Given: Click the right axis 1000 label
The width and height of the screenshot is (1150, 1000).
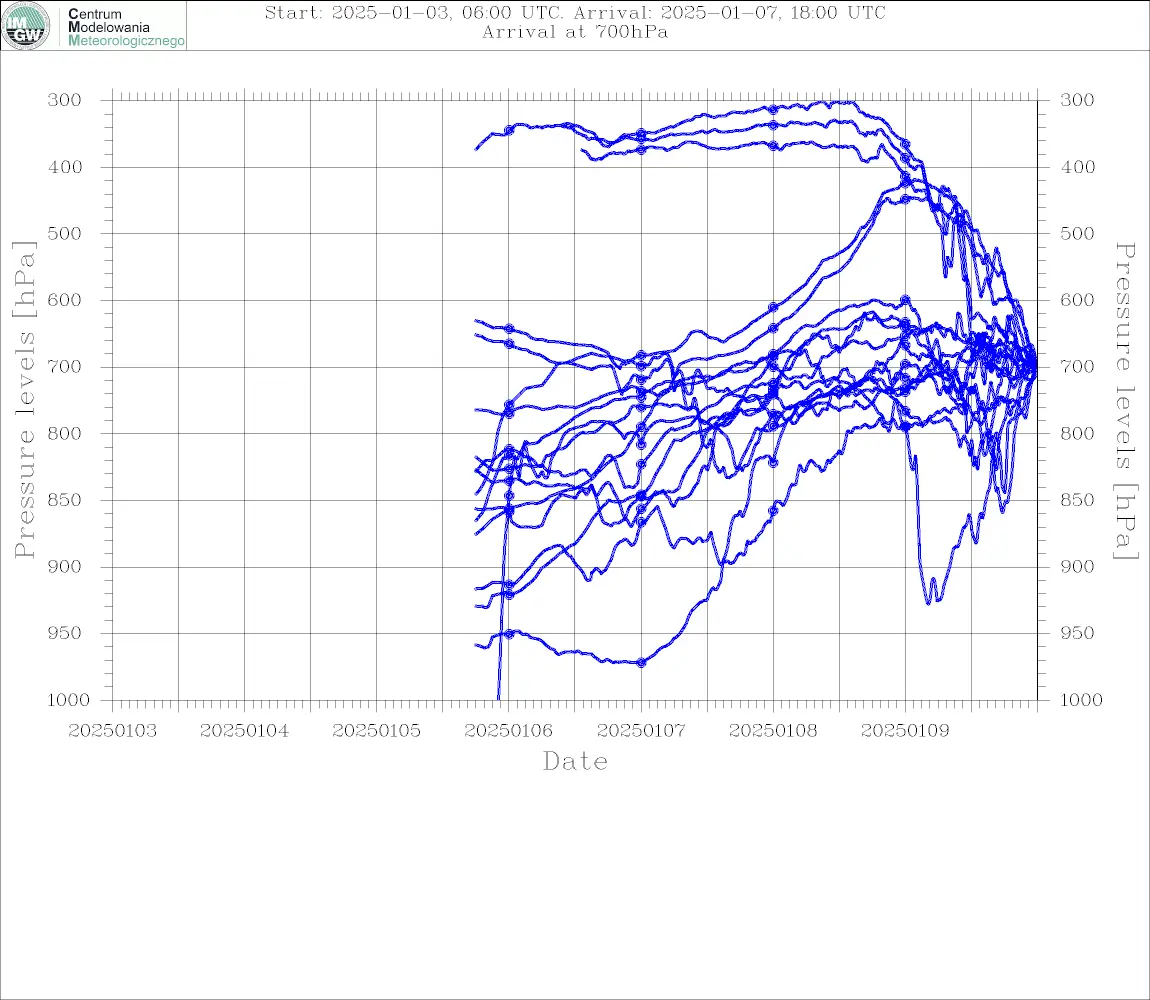Looking at the screenshot, I should coord(1081,700).
